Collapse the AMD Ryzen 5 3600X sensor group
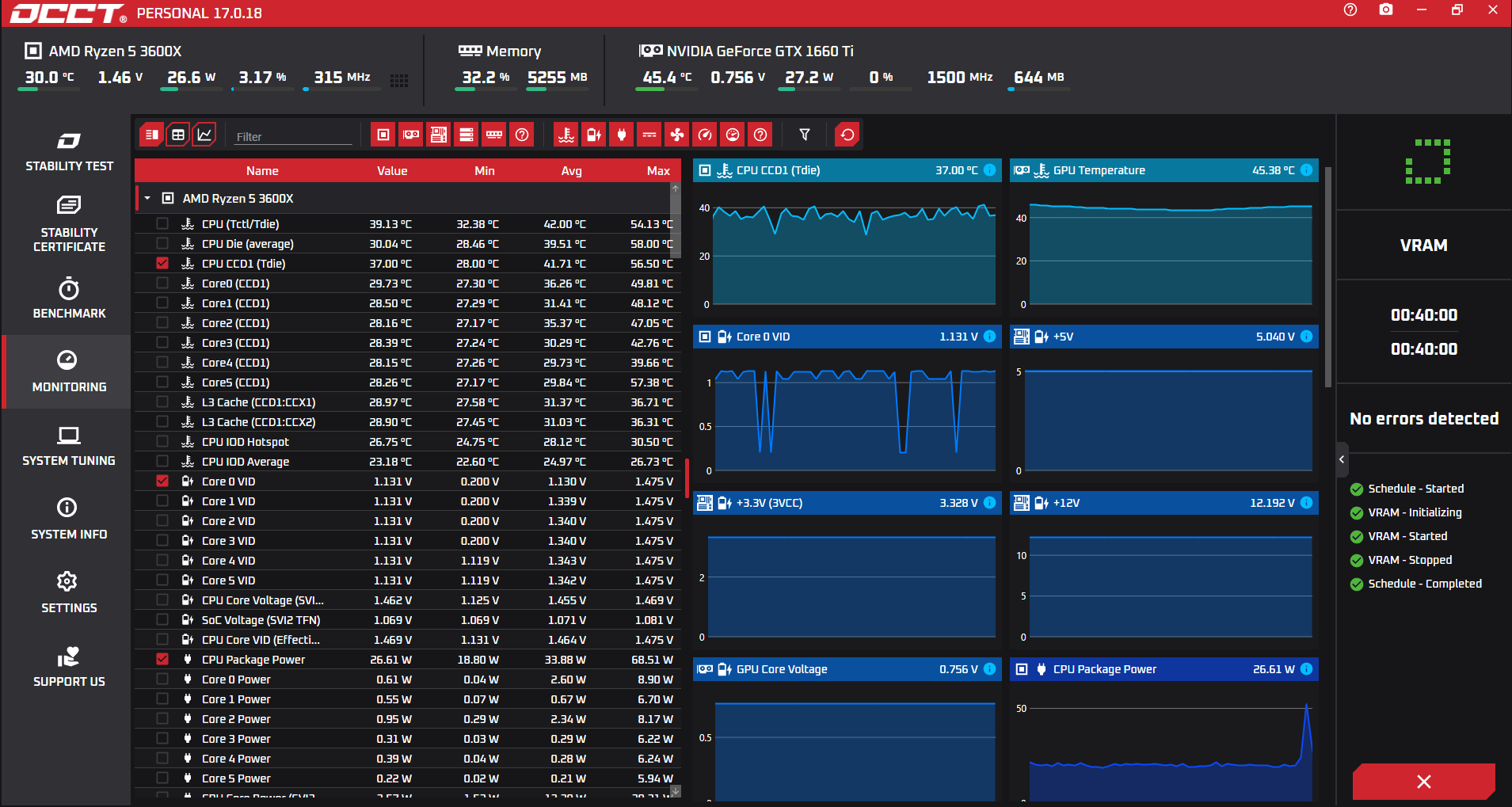The image size is (1512, 807). coord(147,198)
